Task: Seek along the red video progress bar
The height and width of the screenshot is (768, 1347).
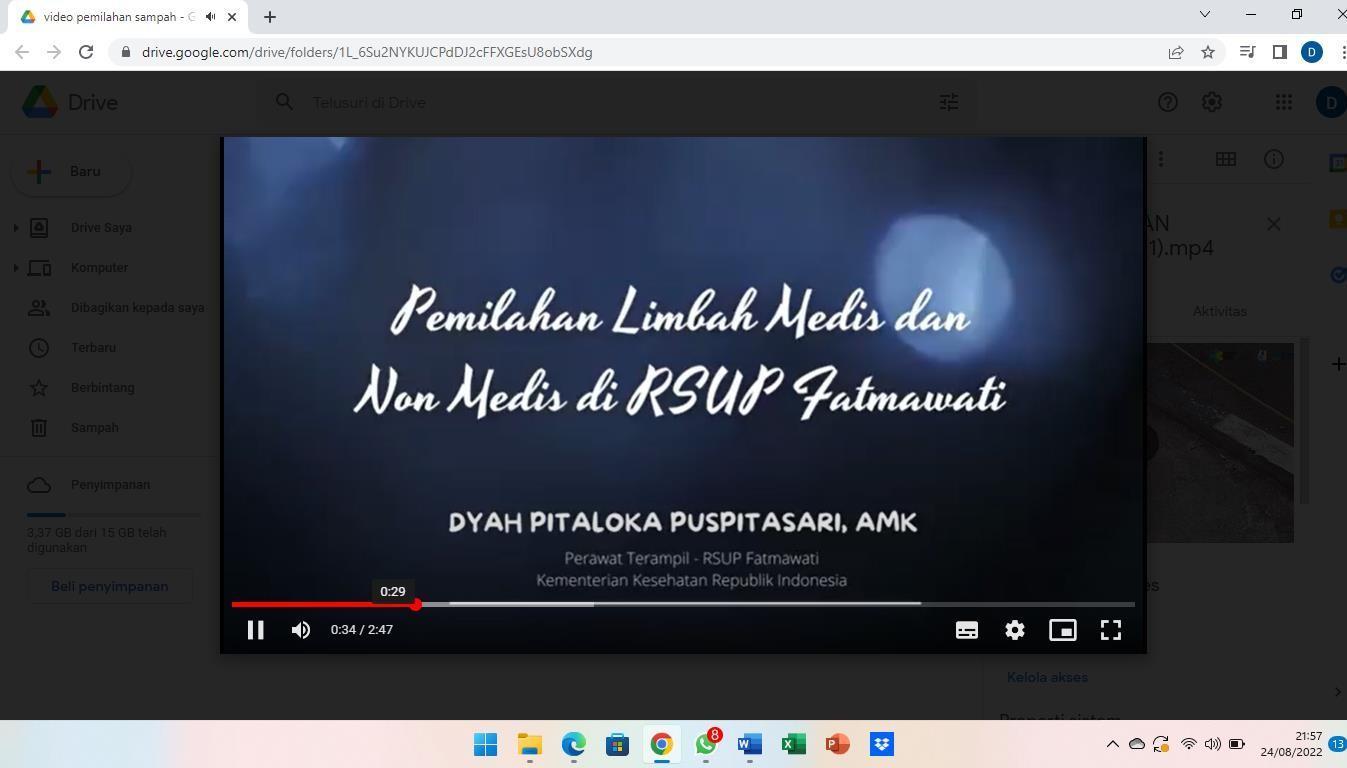Action: coord(683,604)
